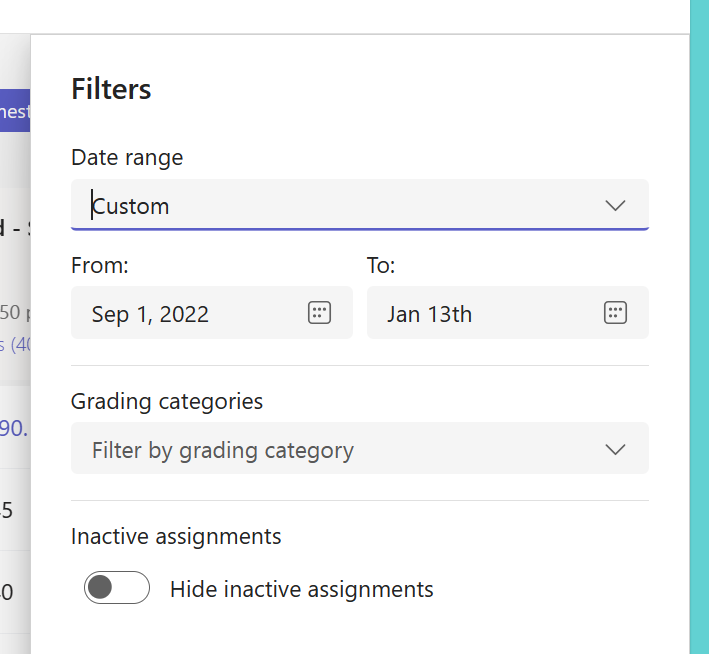This screenshot has height=654, width=709.
Task: Click the 'Date range' section label
Action: 127,157
